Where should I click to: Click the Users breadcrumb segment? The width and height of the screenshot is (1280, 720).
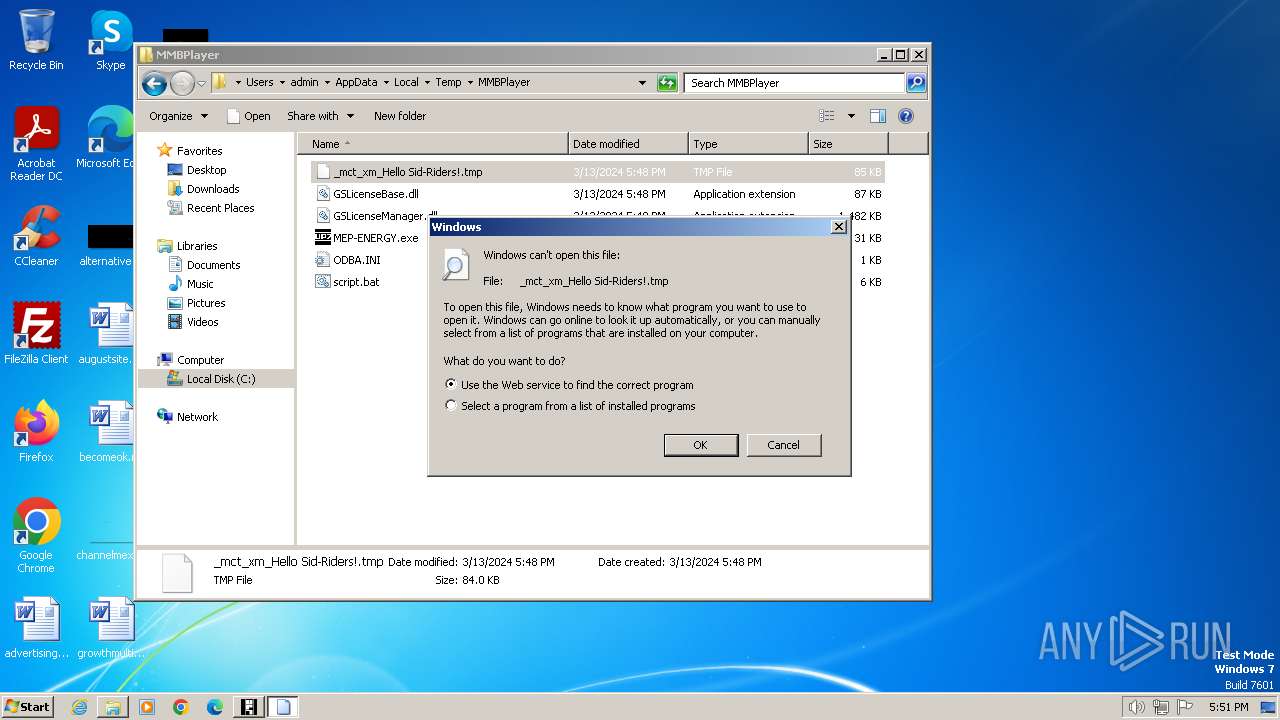pos(260,83)
